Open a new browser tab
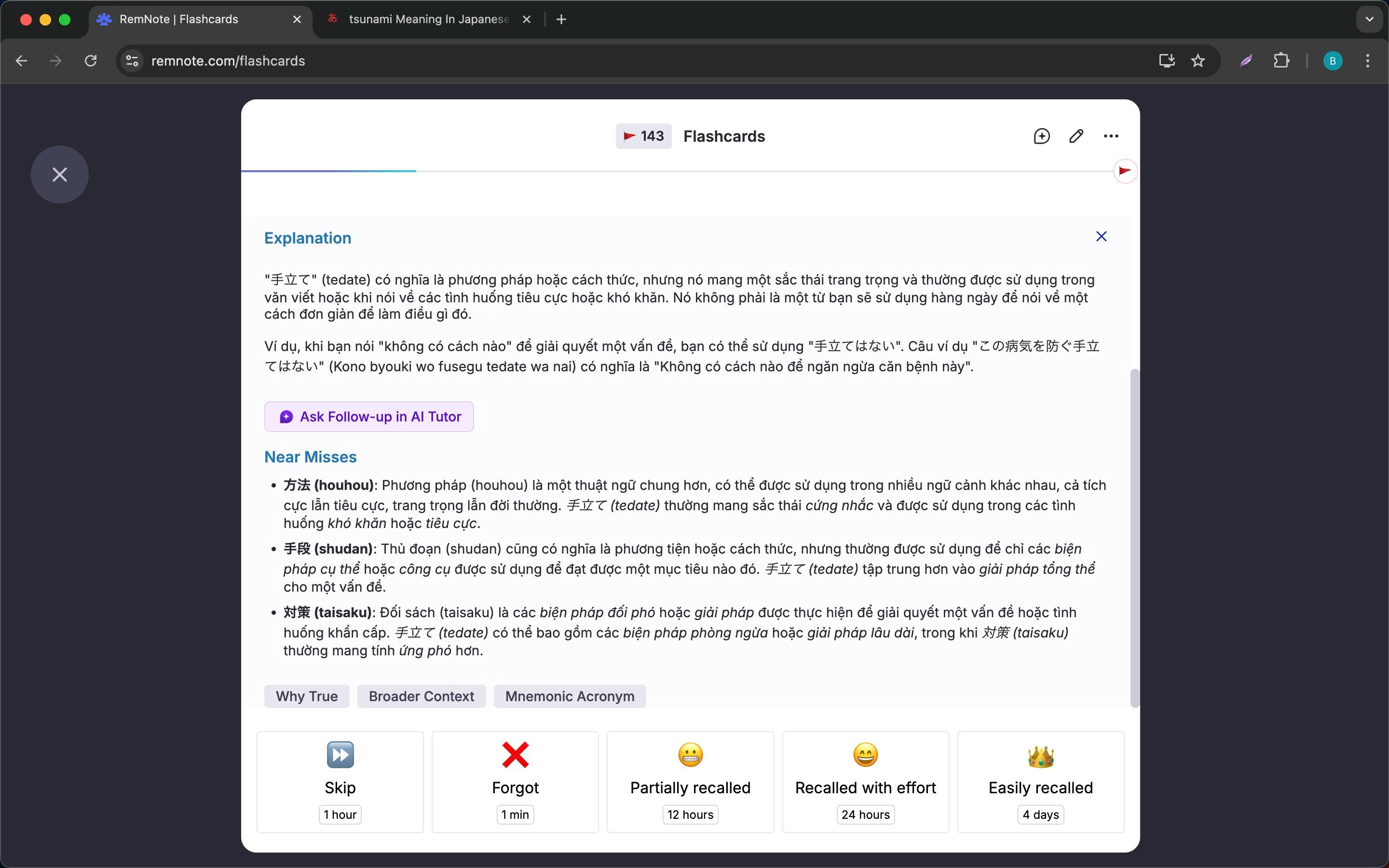Screen dimensions: 1389x868 tap(561, 19)
